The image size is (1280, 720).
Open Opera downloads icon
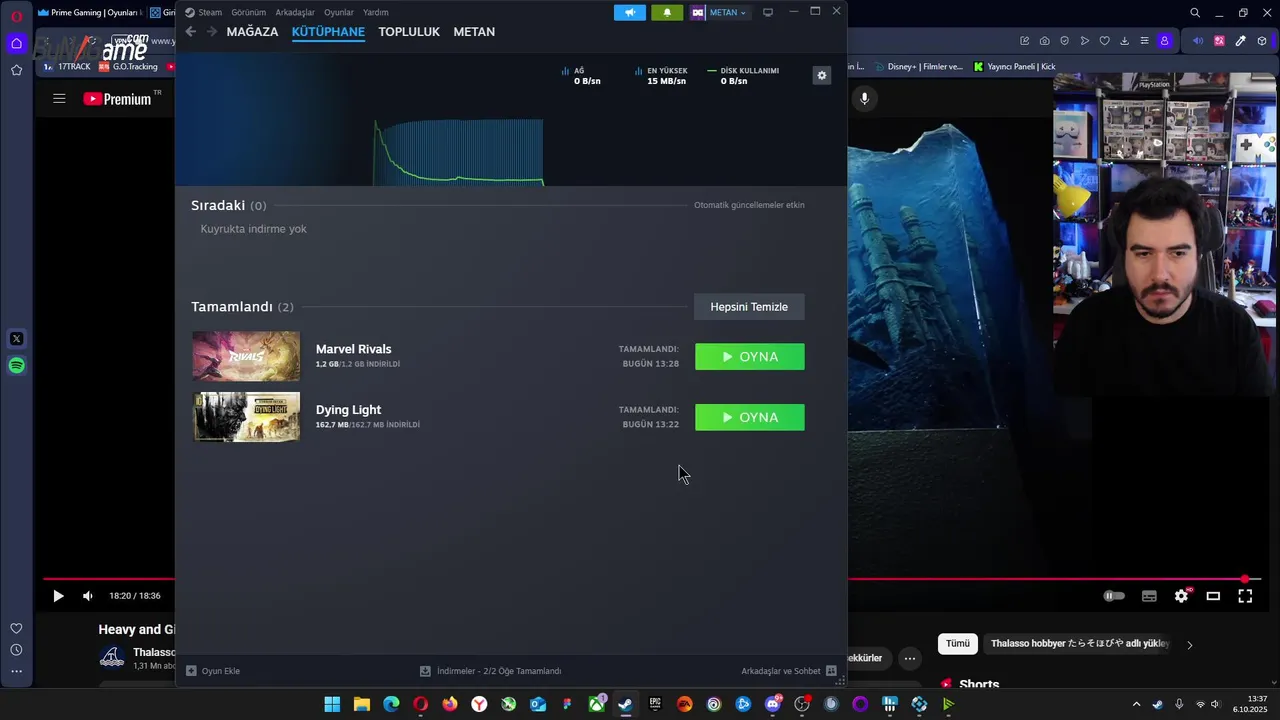(1124, 41)
